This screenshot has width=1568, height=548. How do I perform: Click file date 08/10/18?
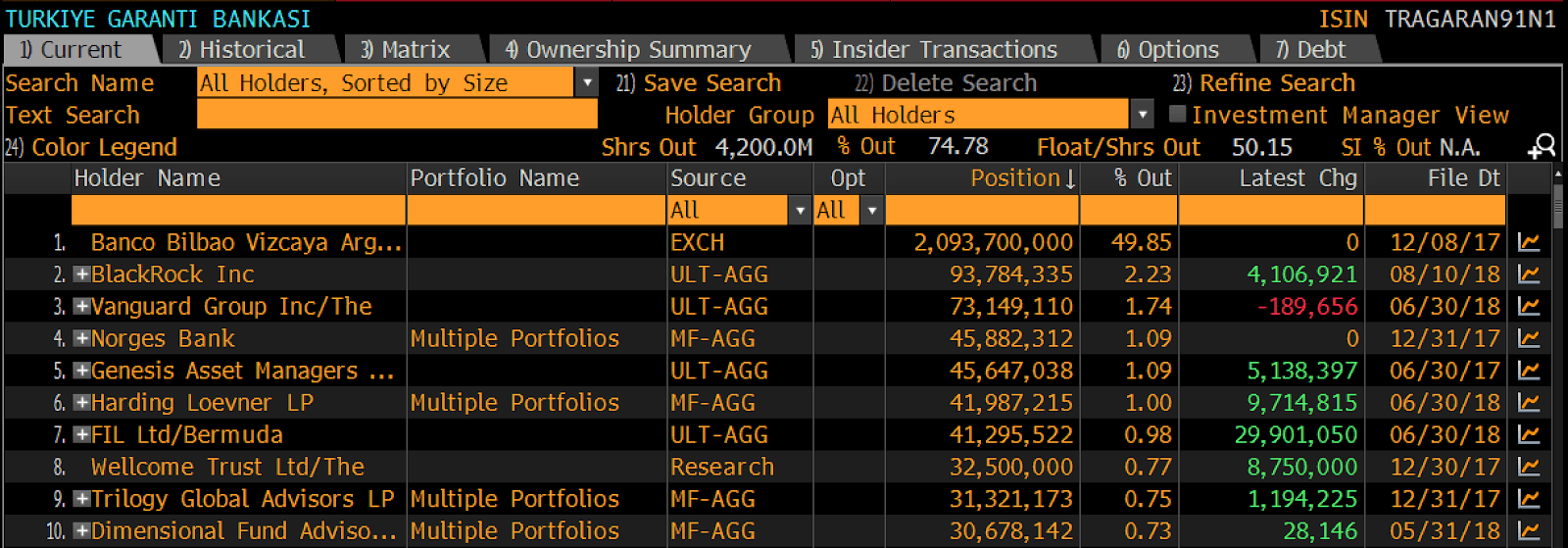1445,274
